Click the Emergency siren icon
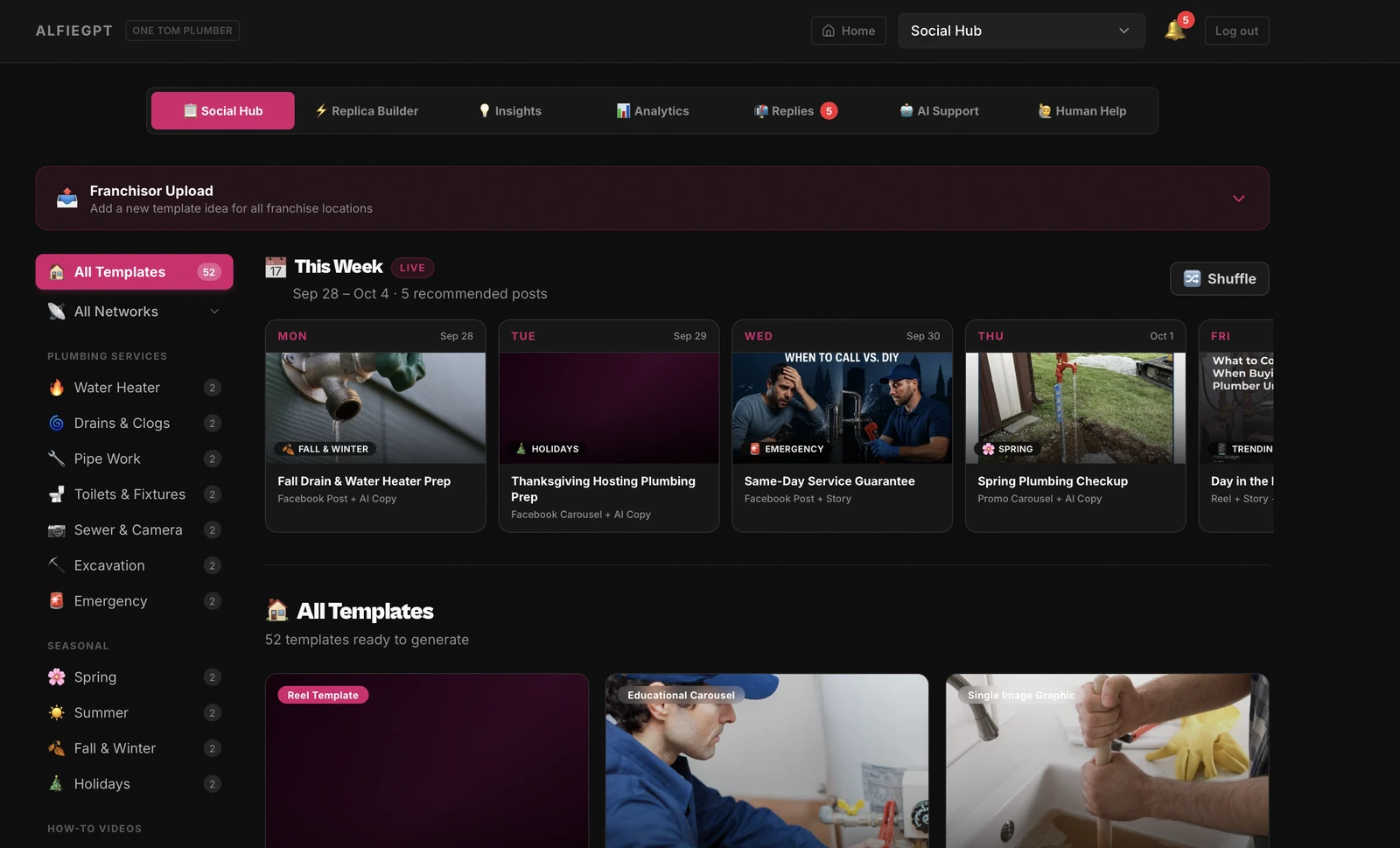The width and height of the screenshot is (1400, 848). click(57, 601)
